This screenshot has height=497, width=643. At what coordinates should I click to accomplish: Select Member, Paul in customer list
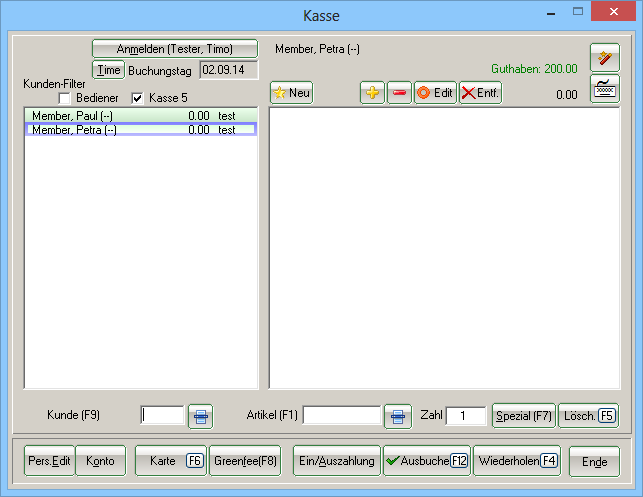(x=140, y=116)
